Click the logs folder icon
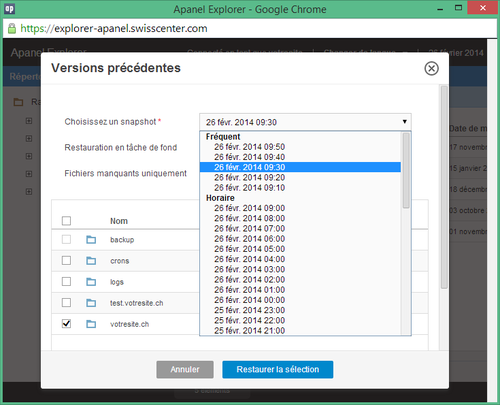The width and height of the screenshot is (500, 405). coord(91,282)
